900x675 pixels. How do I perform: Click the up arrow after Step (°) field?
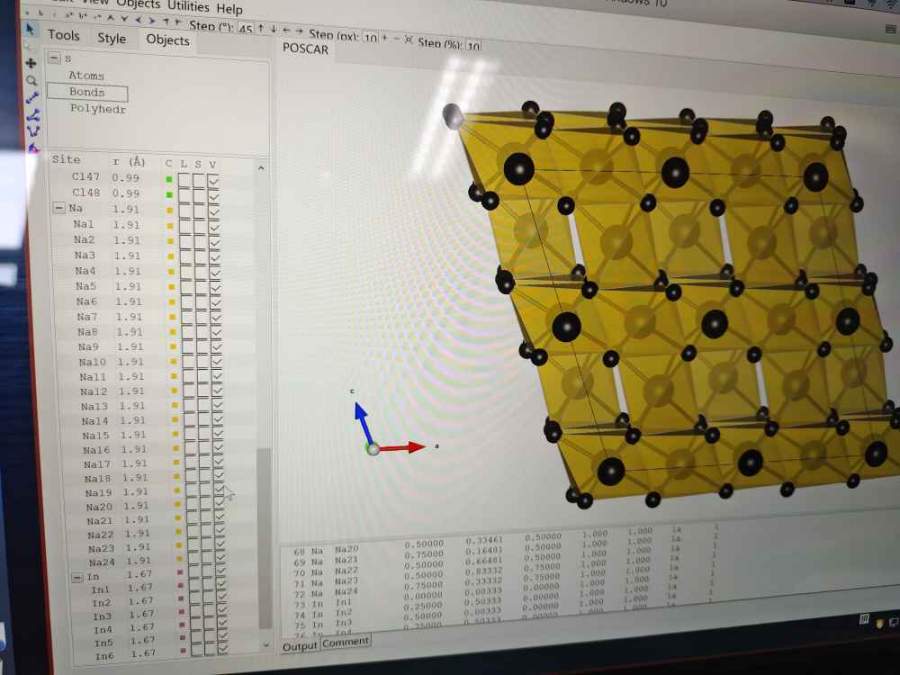261,28
